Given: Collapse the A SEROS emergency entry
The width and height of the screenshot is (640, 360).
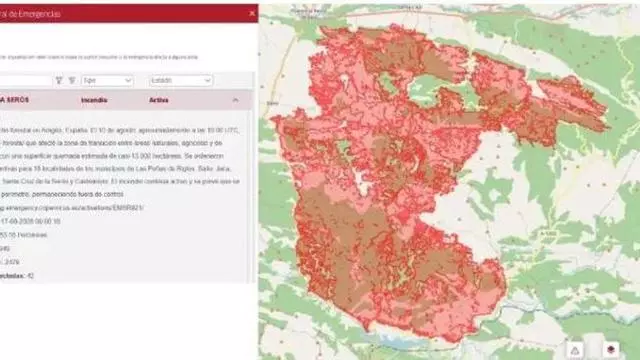Looking at the screenshot, I should (236, 100).
